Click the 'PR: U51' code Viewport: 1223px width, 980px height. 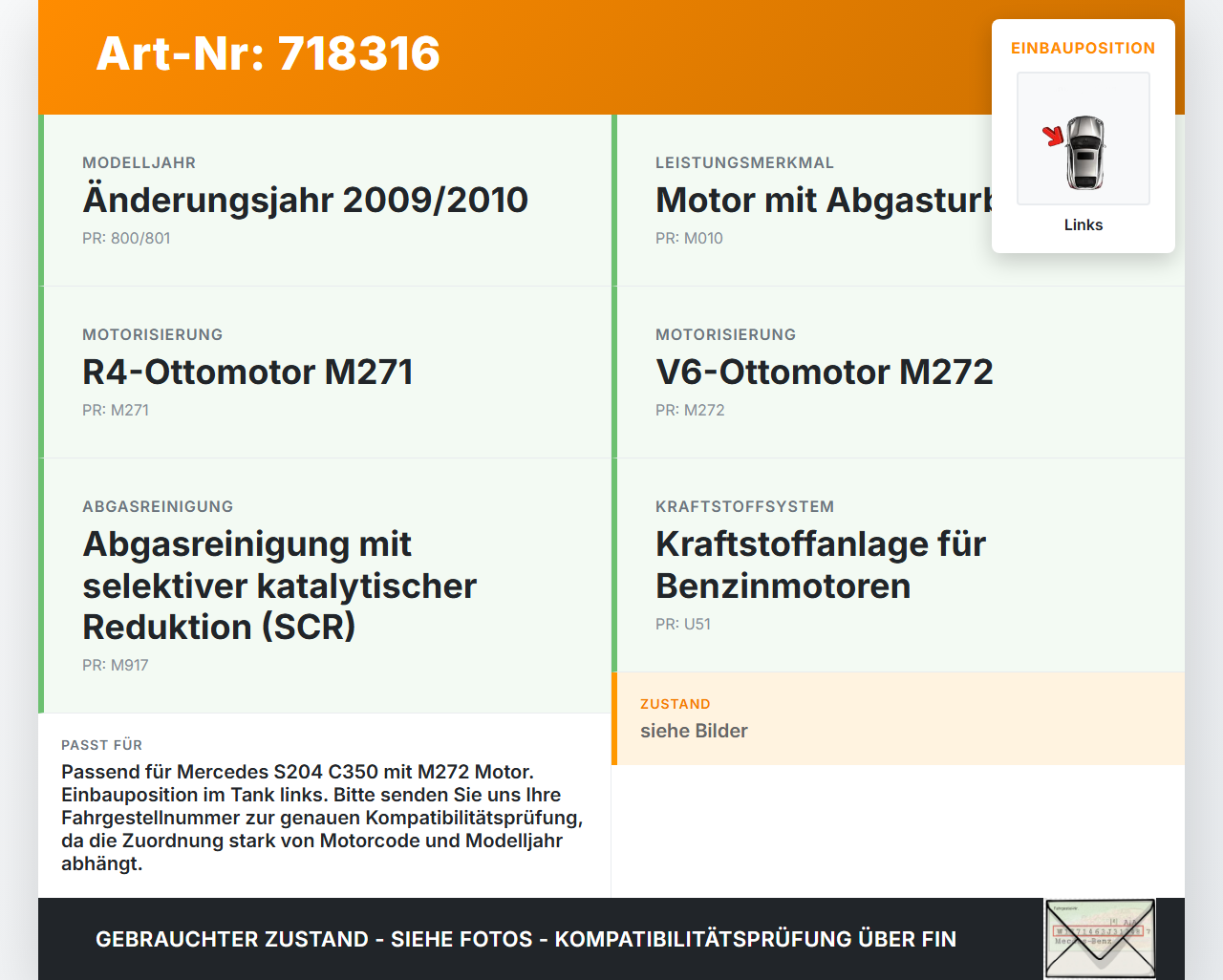click(683, 624)
